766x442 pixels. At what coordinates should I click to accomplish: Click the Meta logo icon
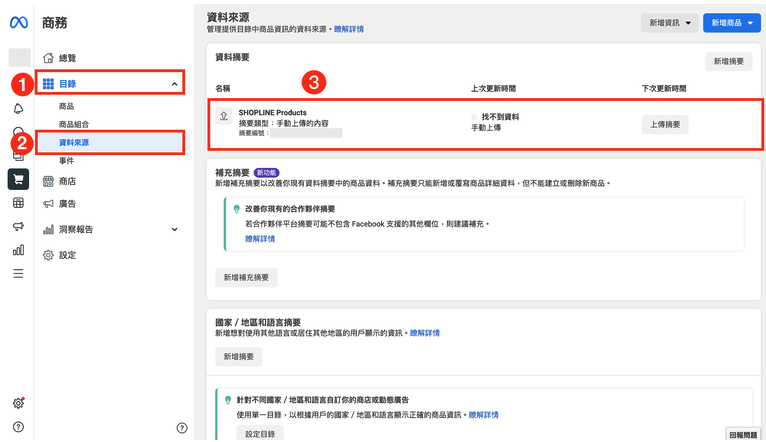[x=19, y=22]
